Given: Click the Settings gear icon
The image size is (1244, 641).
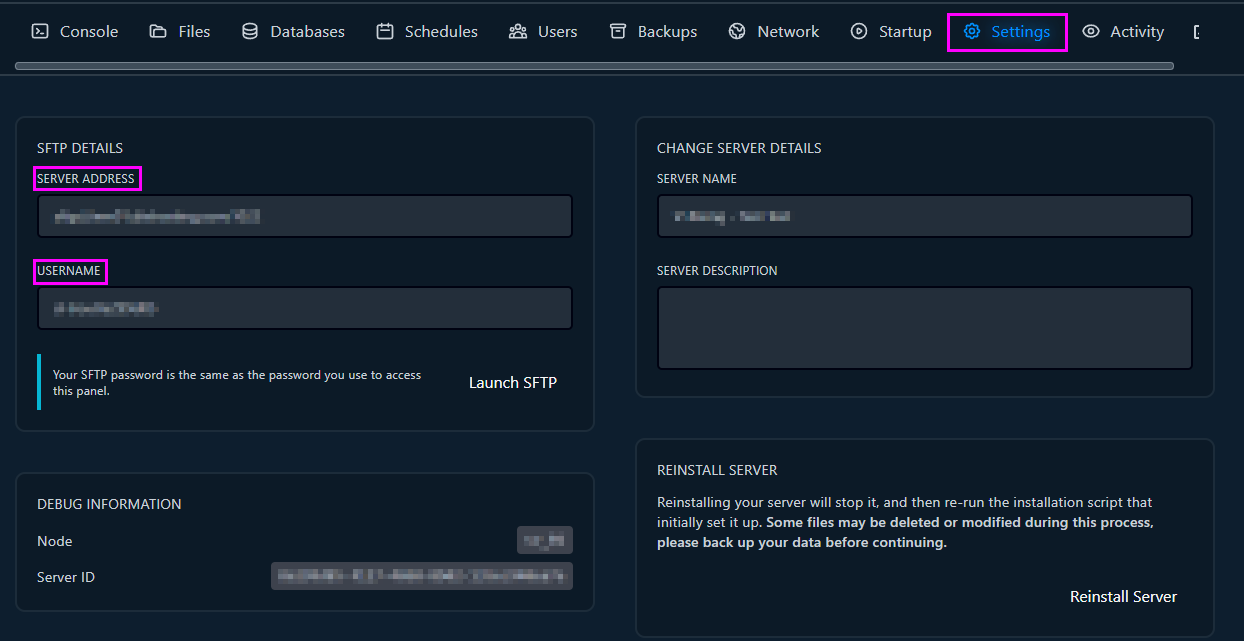Looking at the screenshot, I should (972, 32).
